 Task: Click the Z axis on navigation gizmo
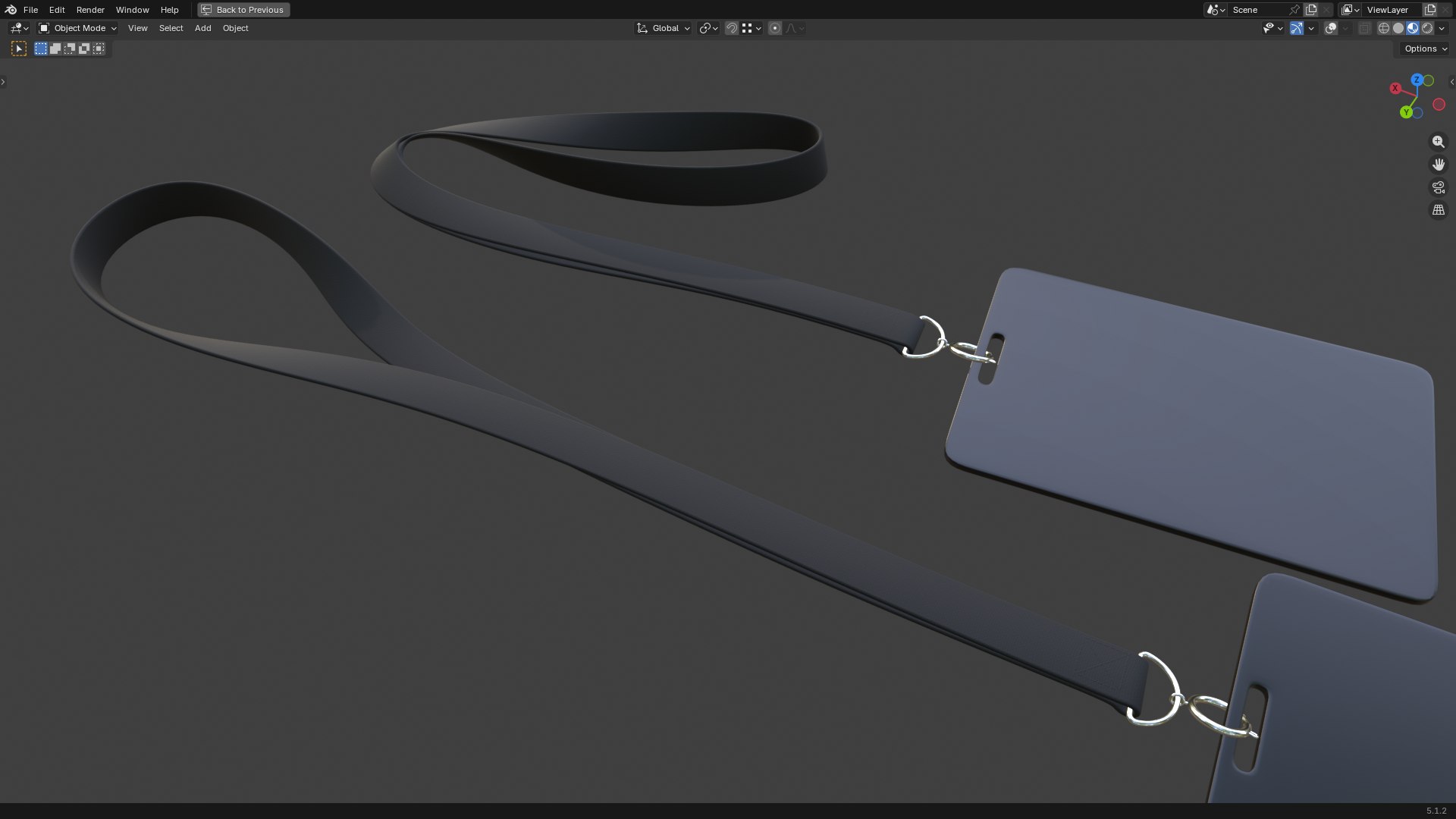tap(1416, 80)
